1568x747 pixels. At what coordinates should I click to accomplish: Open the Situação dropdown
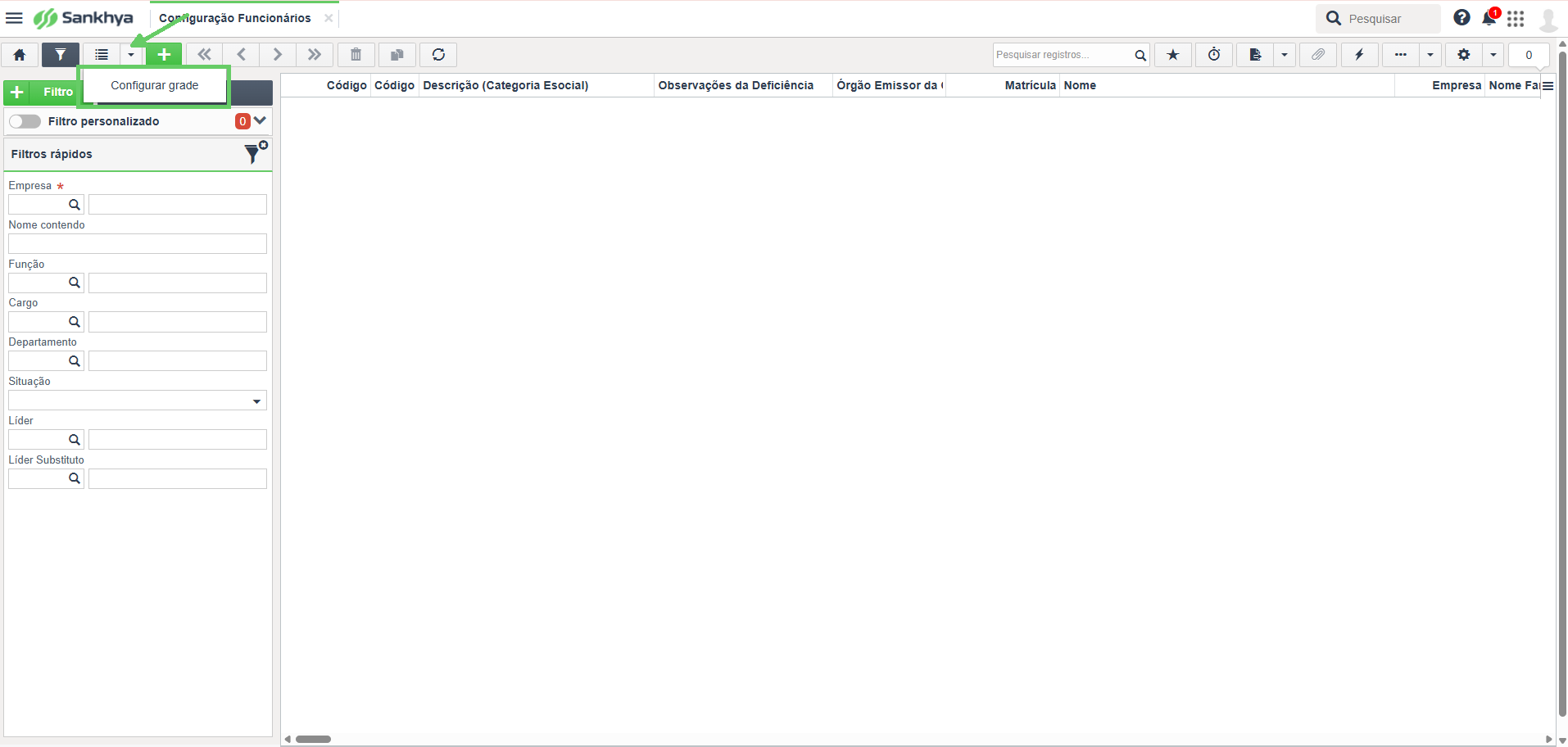tap(138, 401)
